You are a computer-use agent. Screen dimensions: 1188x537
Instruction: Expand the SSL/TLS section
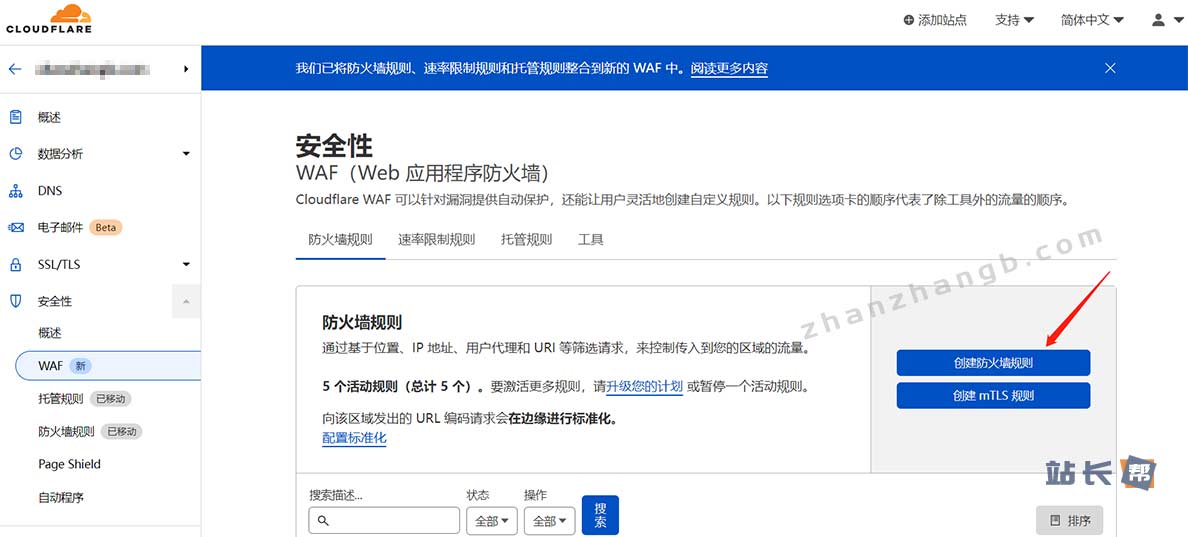[x=186, y=265]
